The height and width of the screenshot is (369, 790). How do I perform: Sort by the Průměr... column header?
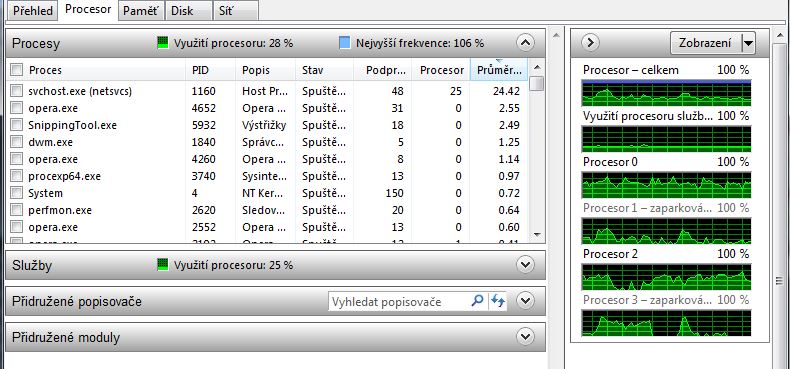pos(499,70)
